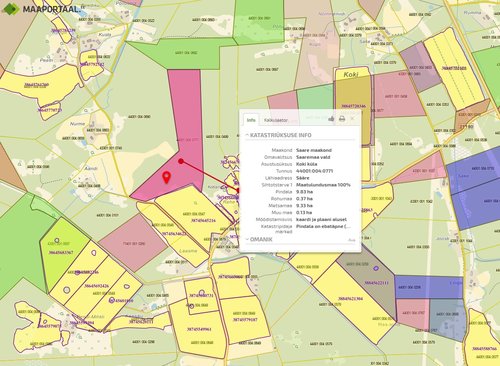
Task: Open the Kalkulaator tab
Action: pos(276,120)
